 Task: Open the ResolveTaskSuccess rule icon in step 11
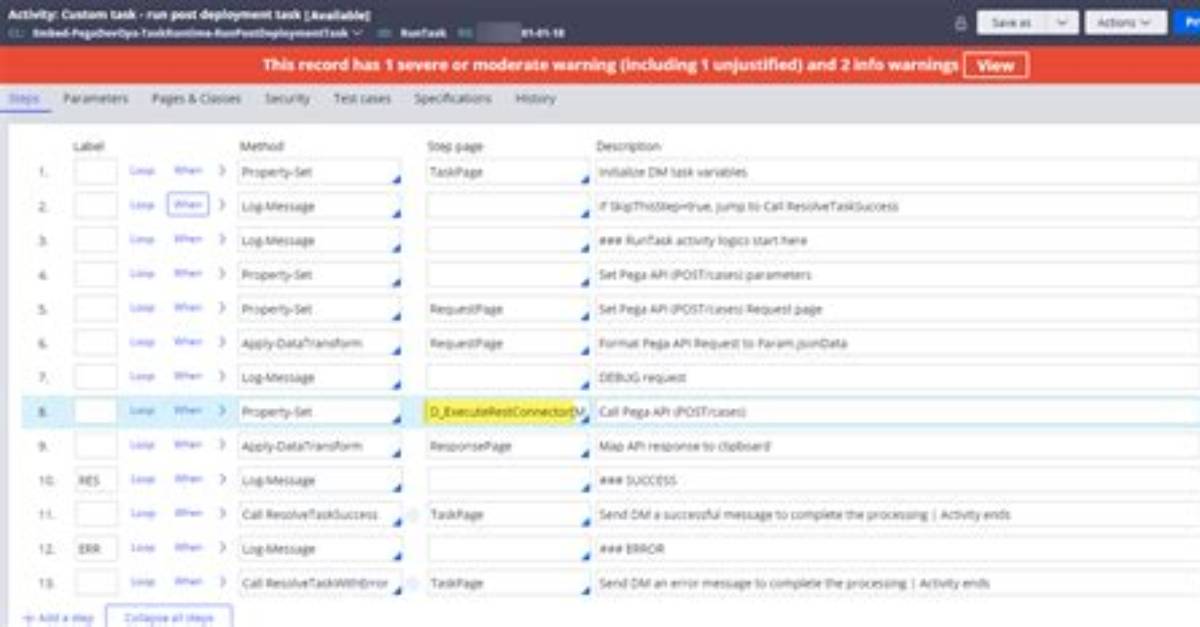coord(412,514)
